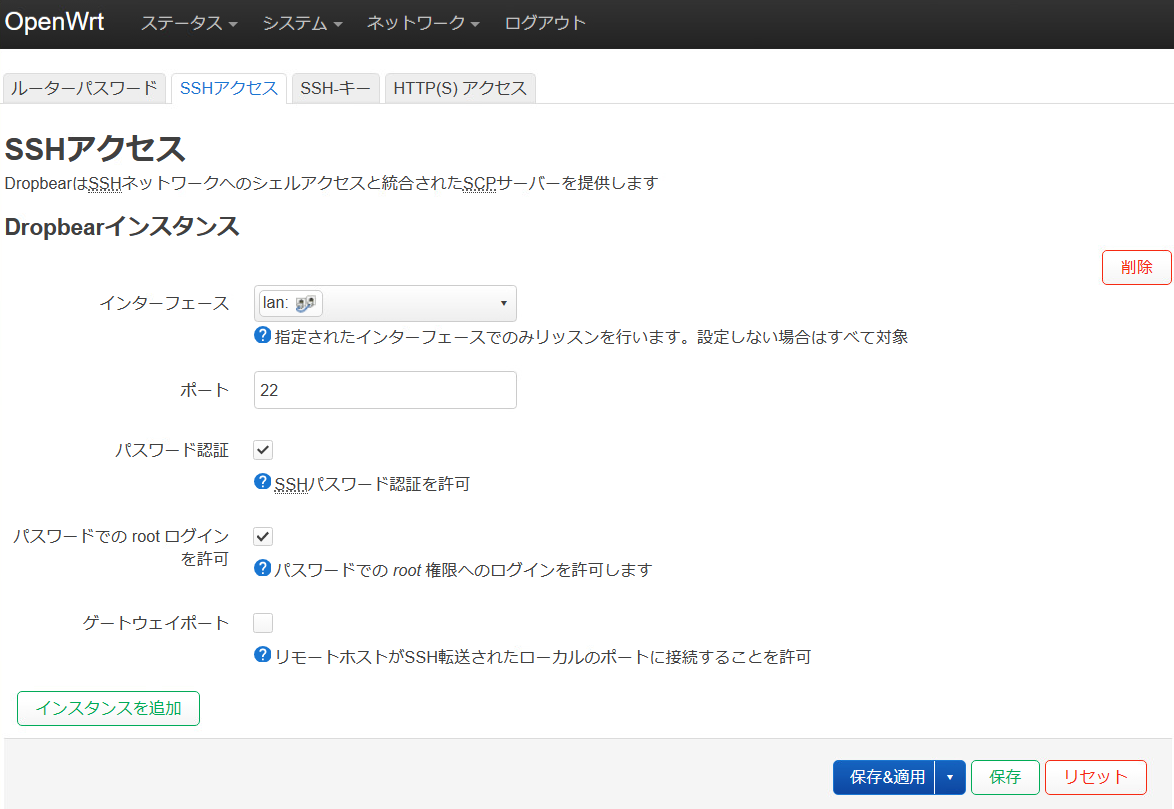The image size is (1174, 809).
Task: Switch to the ルーターパスワード tab
Action: [x=85, y=88]
